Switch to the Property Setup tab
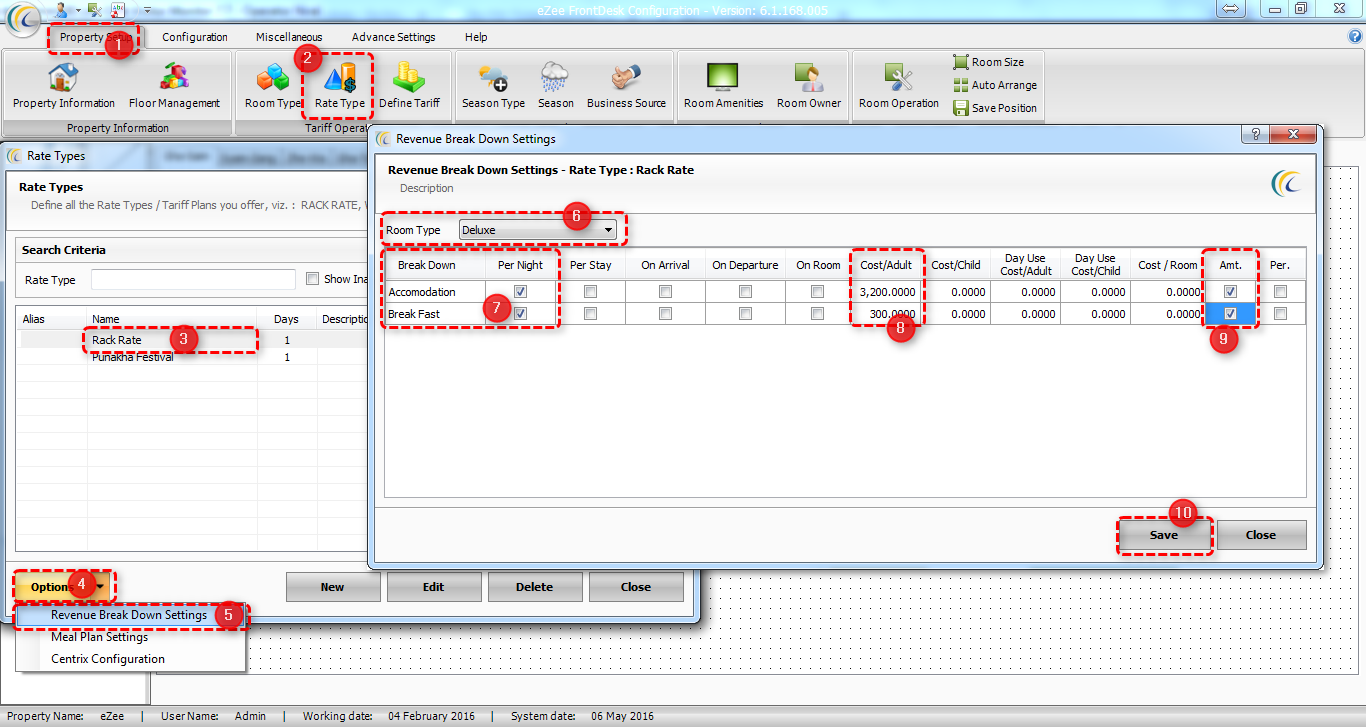 pos(96,37)
